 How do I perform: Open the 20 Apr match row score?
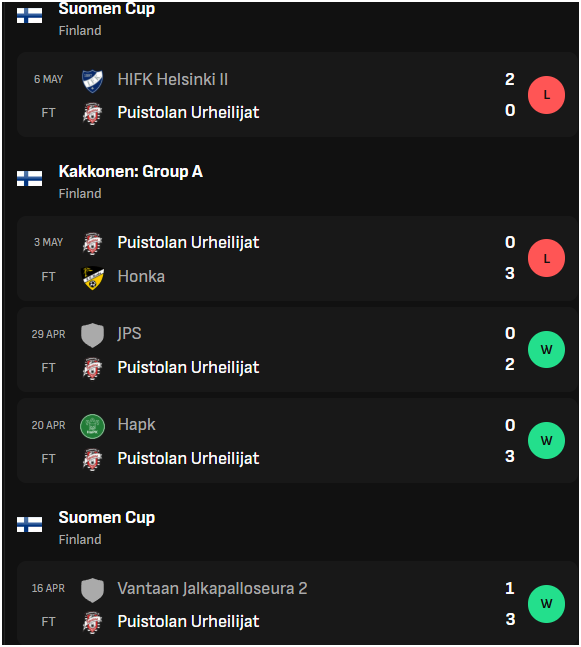[x=510, y=441]
